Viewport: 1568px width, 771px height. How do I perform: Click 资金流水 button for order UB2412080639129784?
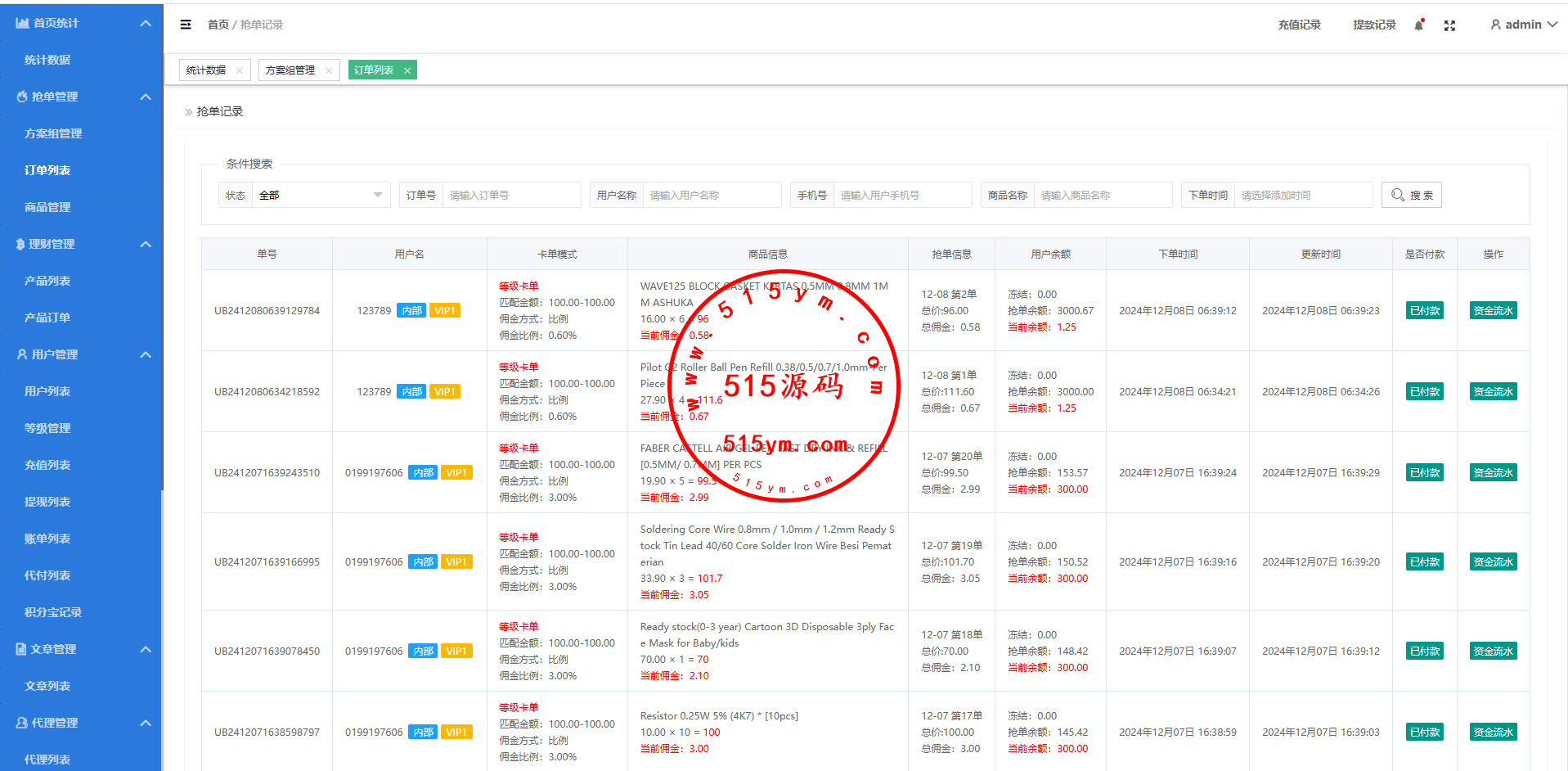[1493, 310]
